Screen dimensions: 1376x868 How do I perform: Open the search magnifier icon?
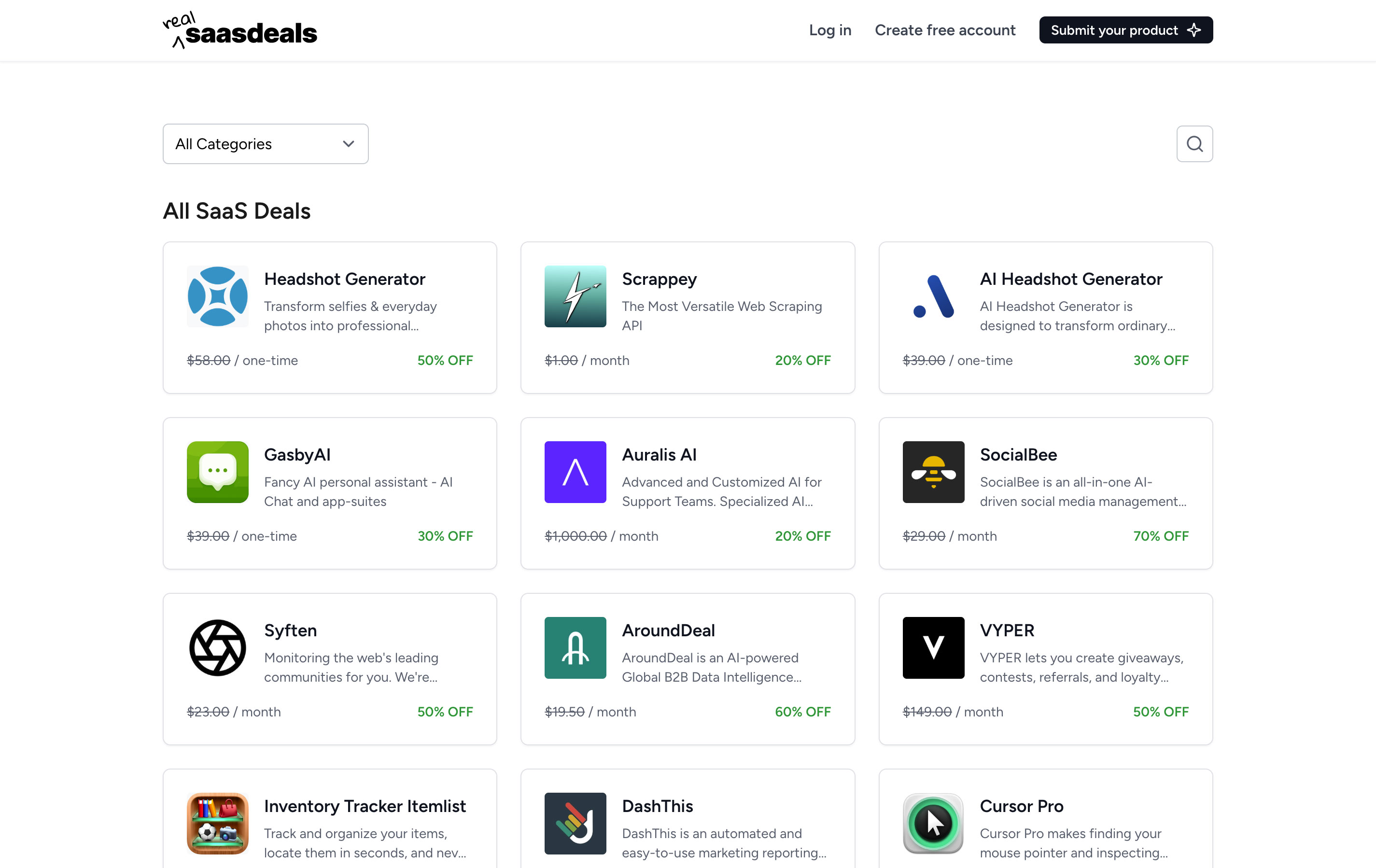pyautogui.click(x=1194, y=144)
